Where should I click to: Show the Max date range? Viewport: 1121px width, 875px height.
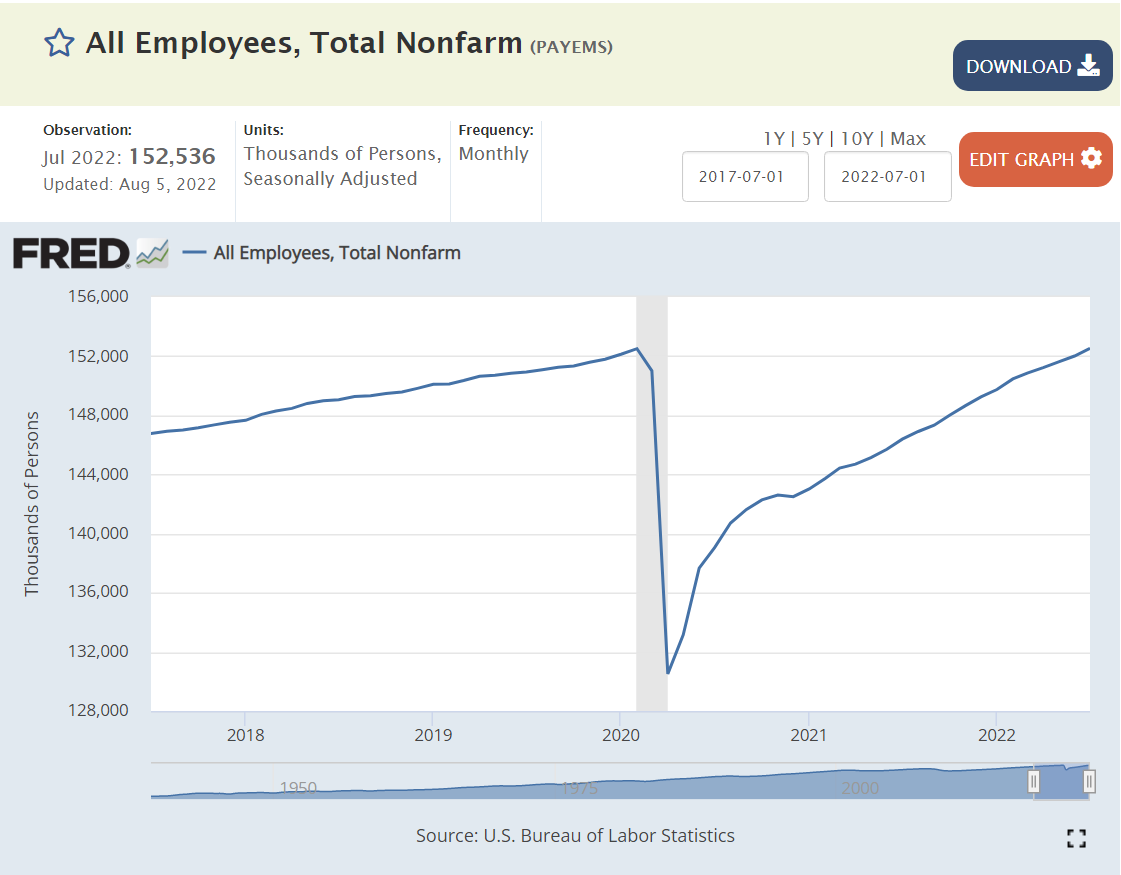(908, 139)
